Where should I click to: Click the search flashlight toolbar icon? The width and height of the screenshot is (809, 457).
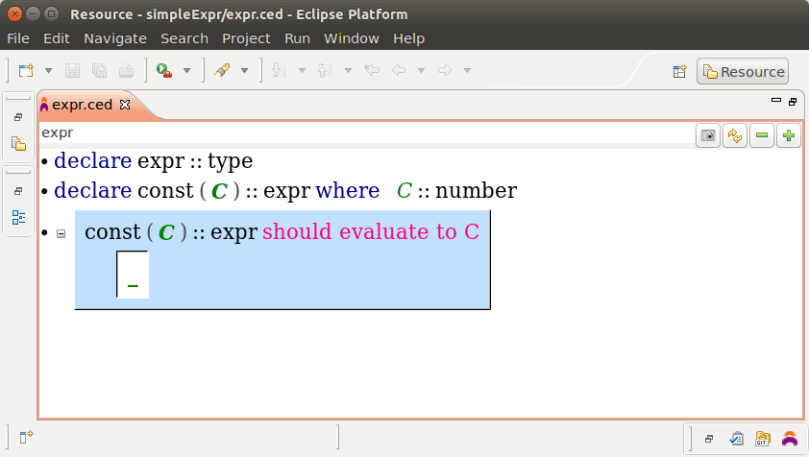tap(222, 71)
